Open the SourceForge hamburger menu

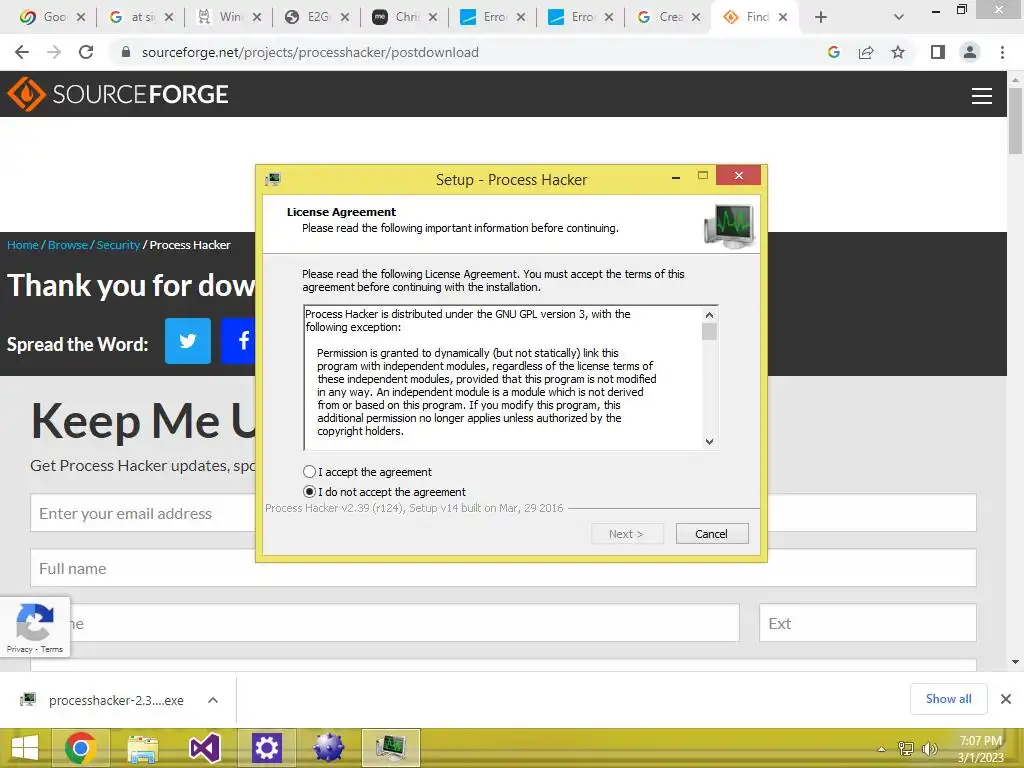(x=982, y=95)
